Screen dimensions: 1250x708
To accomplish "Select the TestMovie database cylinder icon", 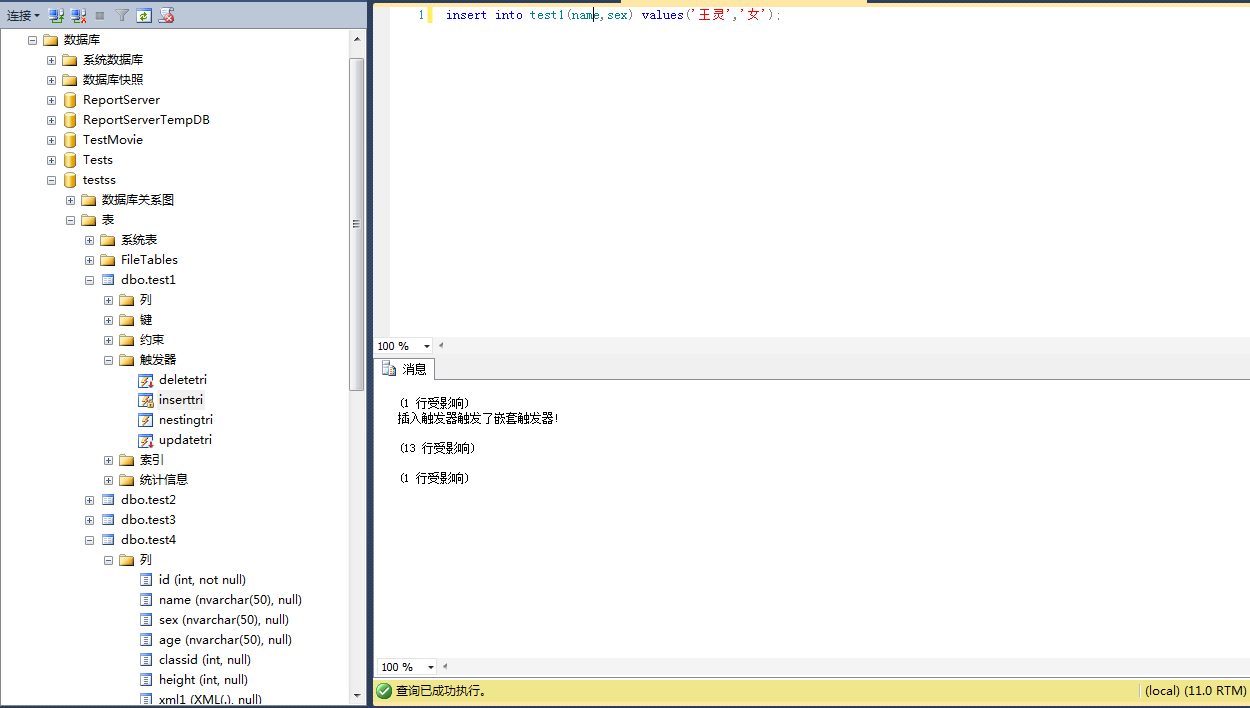I will click(70, 140).
